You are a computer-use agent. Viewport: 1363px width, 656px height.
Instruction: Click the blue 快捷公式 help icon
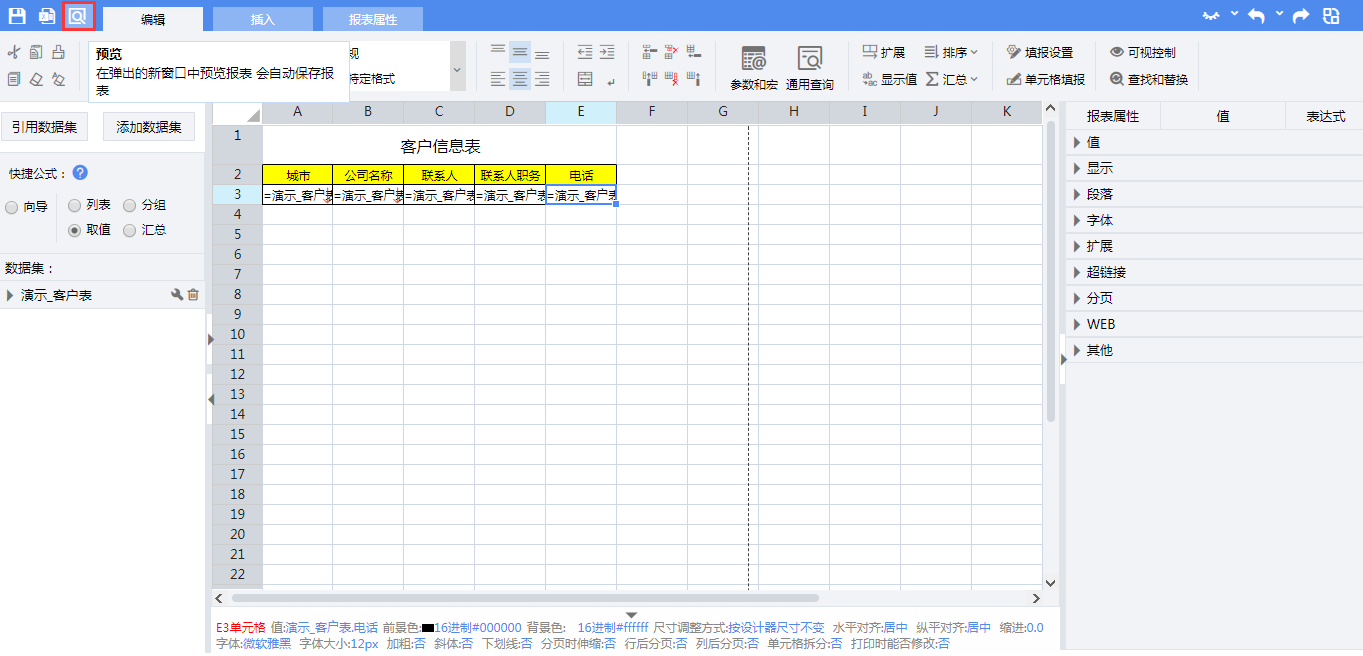[80, 173]
